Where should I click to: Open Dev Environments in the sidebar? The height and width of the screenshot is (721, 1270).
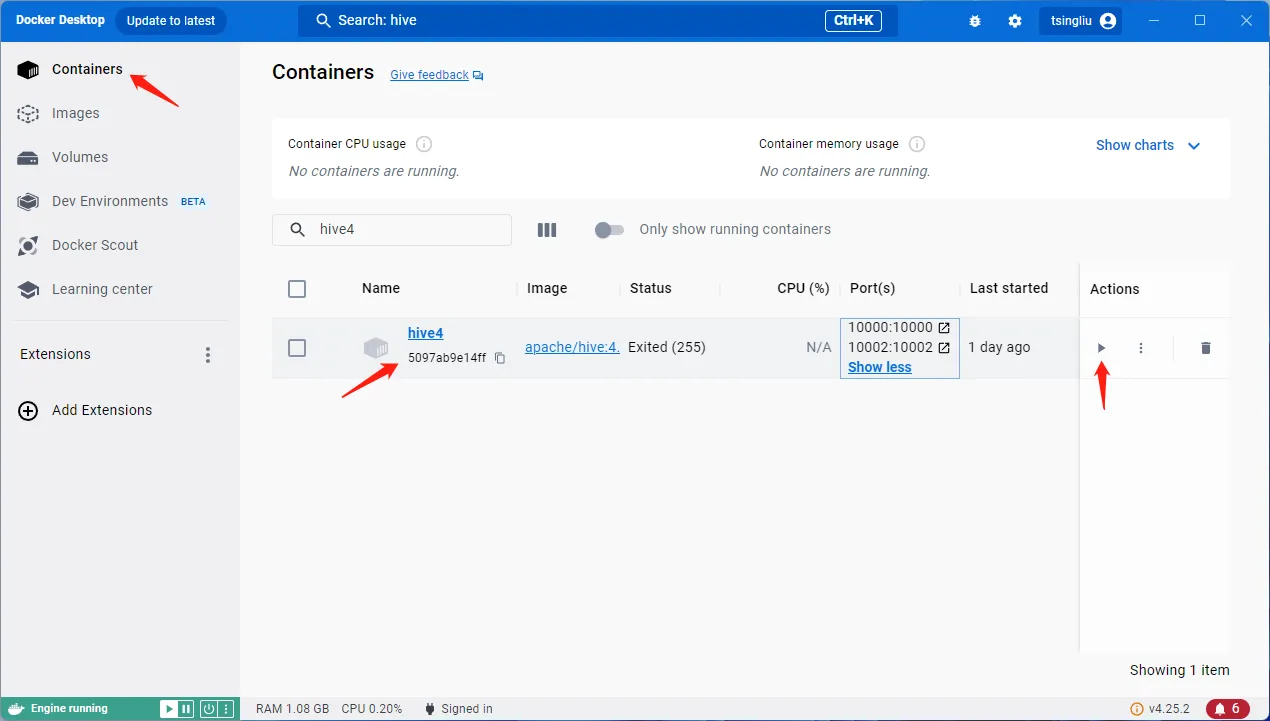110,201
